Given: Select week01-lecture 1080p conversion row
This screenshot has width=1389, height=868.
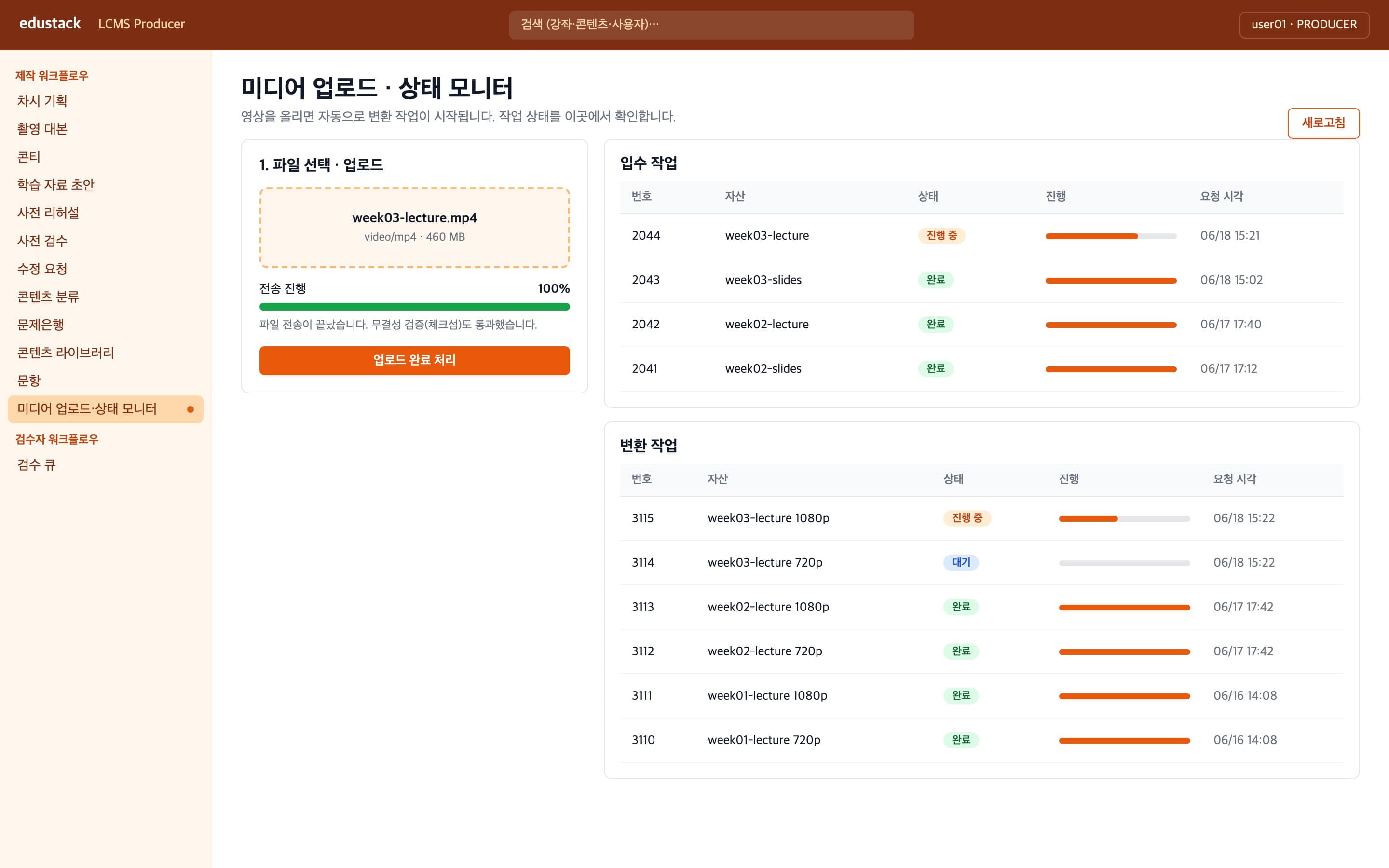Looking at the screenshot, I should click(x=981, y=695).
